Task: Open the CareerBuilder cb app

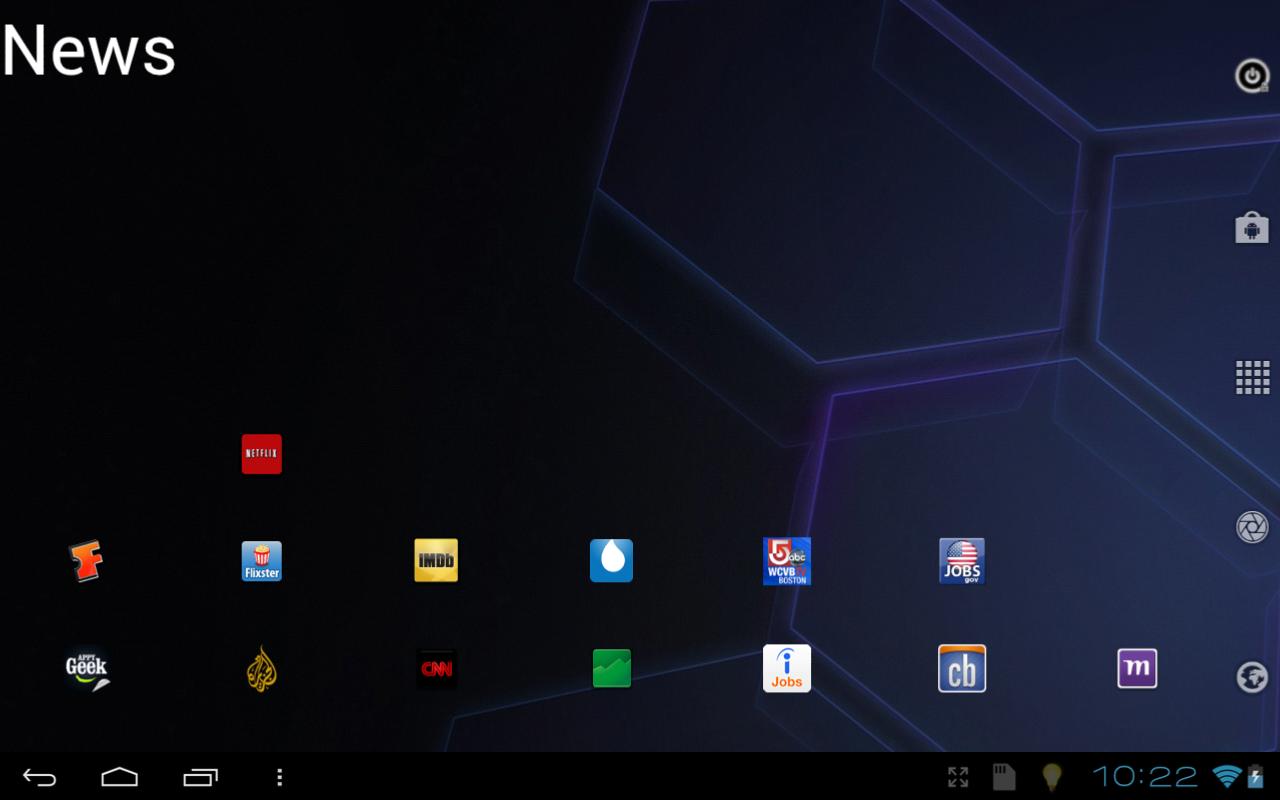Action: click(962, 669)
